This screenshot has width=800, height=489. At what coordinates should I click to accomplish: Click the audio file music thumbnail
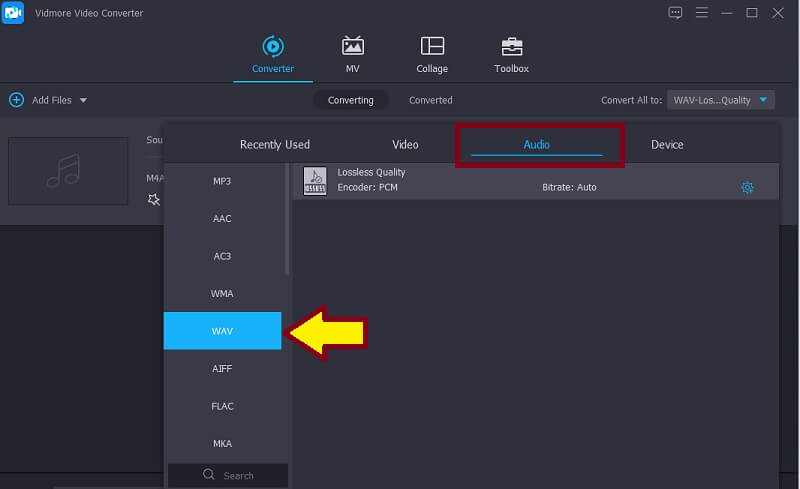click(68, 171)
